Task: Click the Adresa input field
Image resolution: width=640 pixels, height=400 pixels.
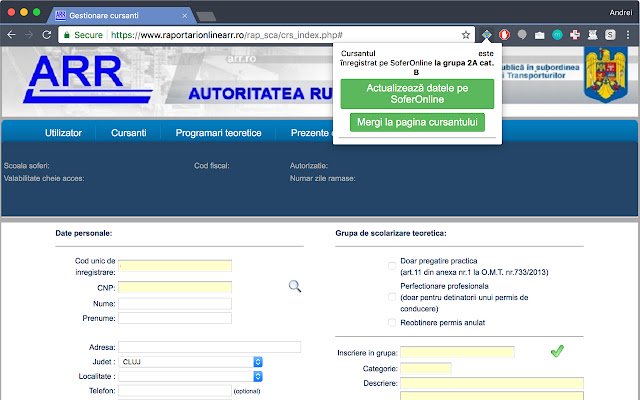Action: pos(209,347)
